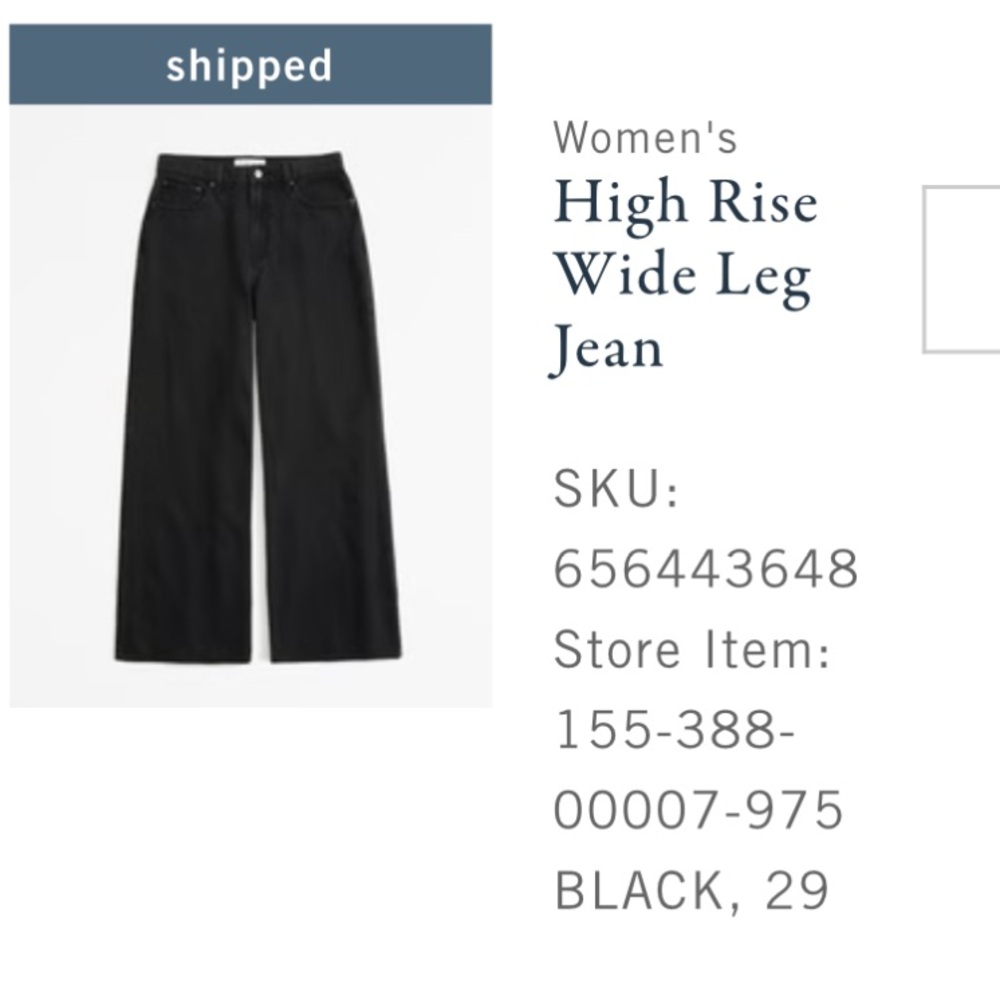Click the High Rise text in the title
This screenshot has width=1000, height=1000.
(x=688, y=203)
